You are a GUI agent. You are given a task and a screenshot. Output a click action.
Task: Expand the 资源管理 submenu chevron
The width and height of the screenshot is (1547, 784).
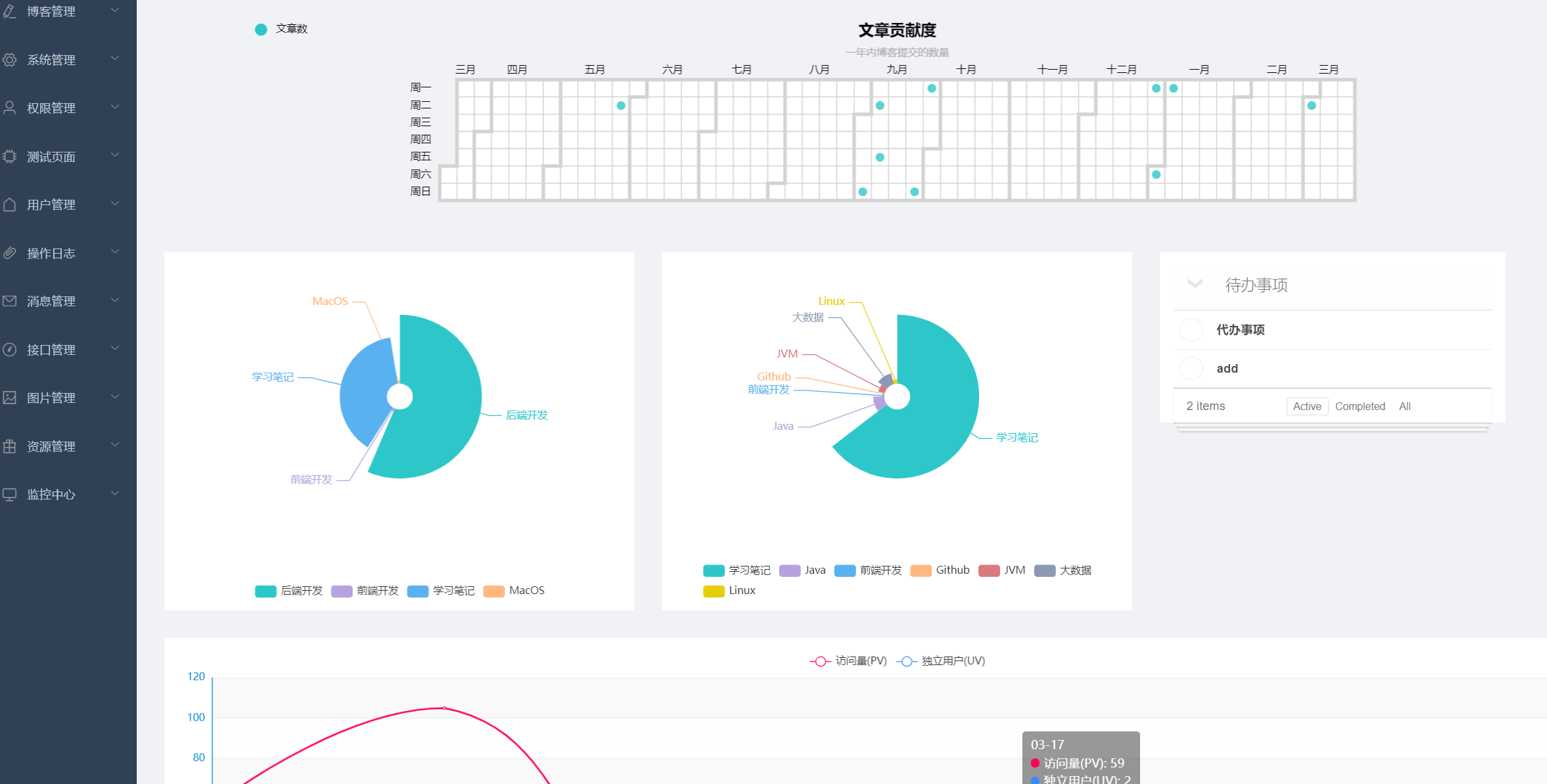pyautogui.click(x=115, y=445)
